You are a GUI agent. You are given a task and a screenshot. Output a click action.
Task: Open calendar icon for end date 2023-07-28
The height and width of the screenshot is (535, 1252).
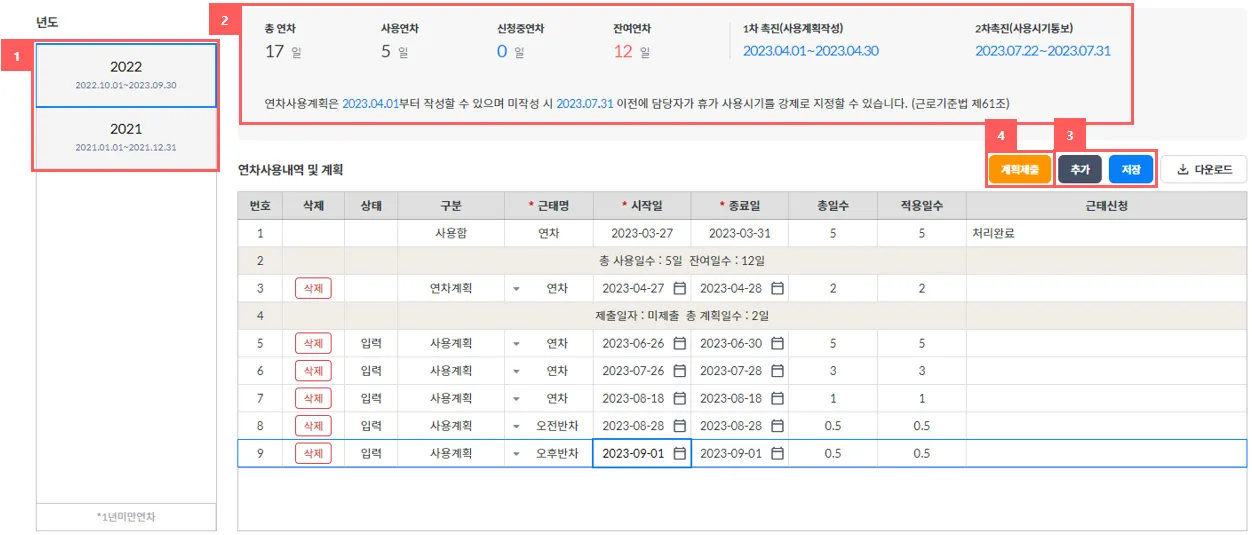pos(777,371)
